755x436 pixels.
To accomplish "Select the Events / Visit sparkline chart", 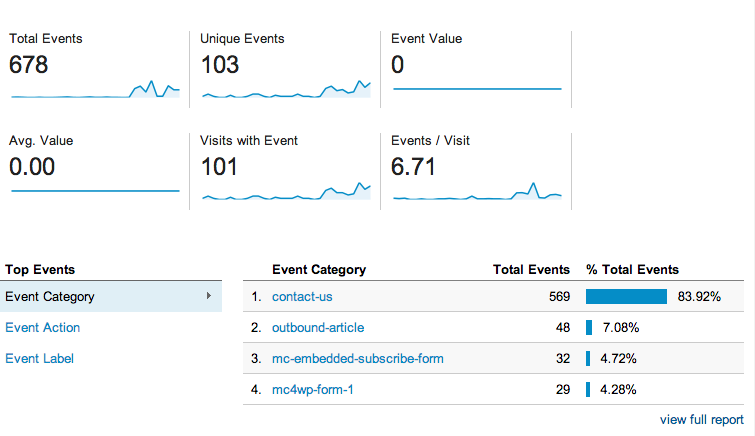I will [x=477, y=191].
